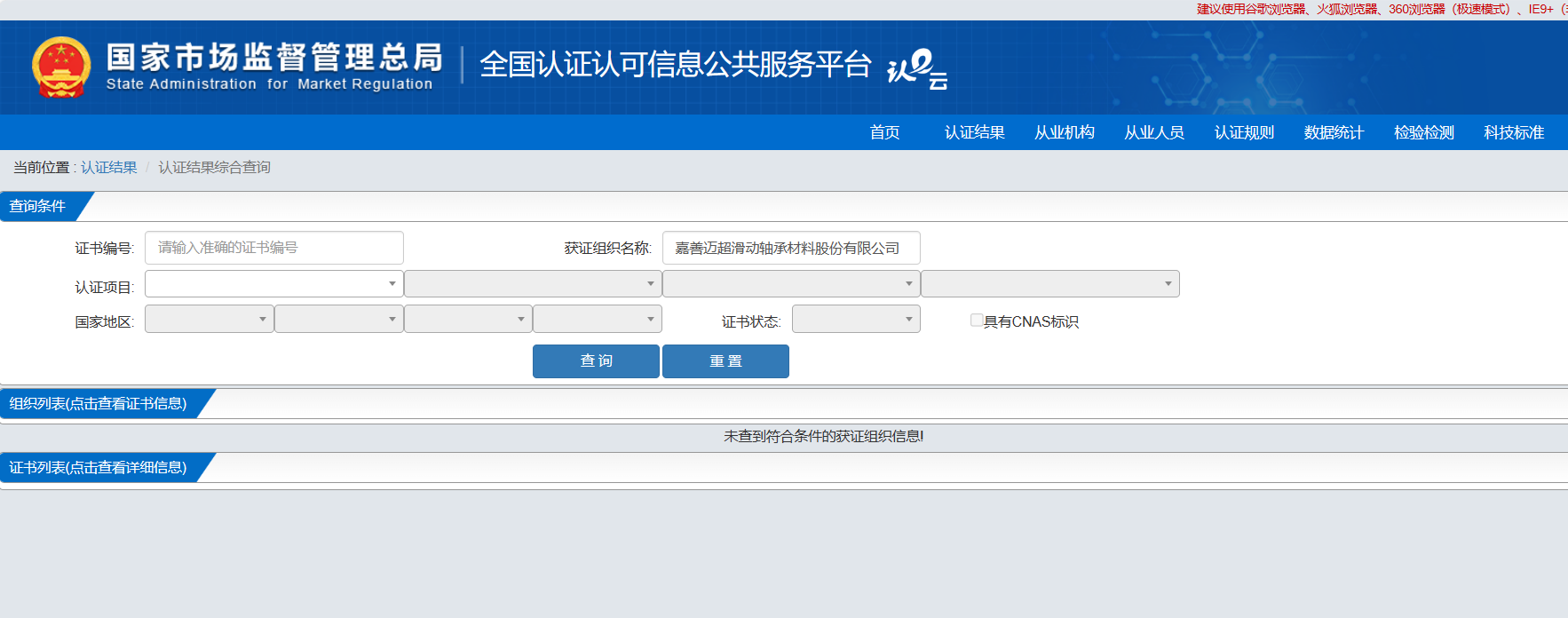Click the 获证组织名称 input field
This screenshot has height=618, width=1568.
[791, 248]
